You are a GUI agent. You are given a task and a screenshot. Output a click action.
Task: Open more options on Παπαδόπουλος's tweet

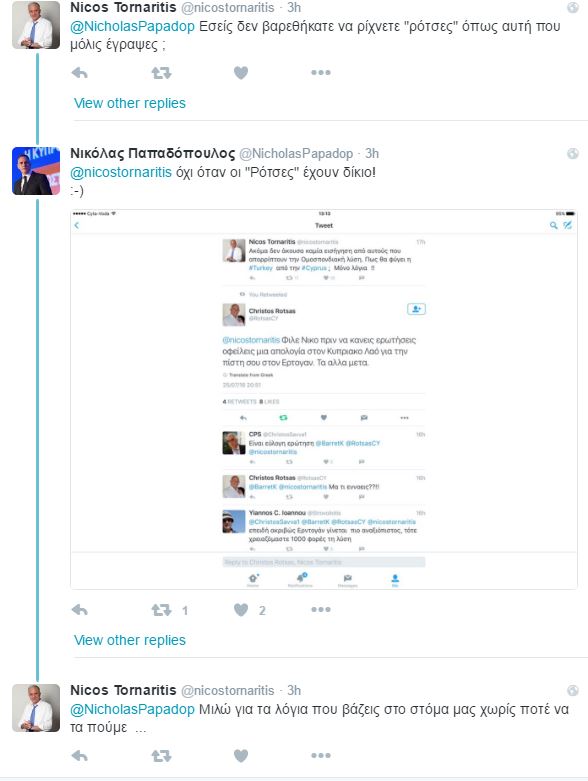321,609
